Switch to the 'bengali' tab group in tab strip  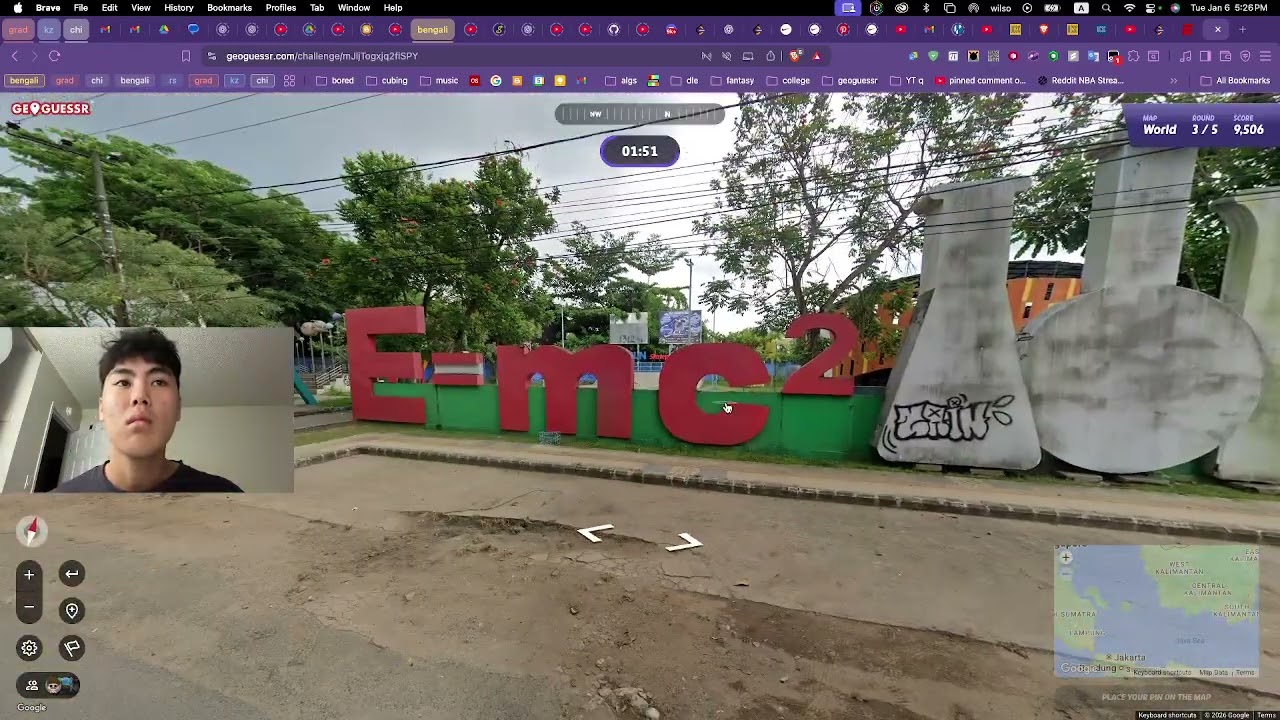[432, 29]
